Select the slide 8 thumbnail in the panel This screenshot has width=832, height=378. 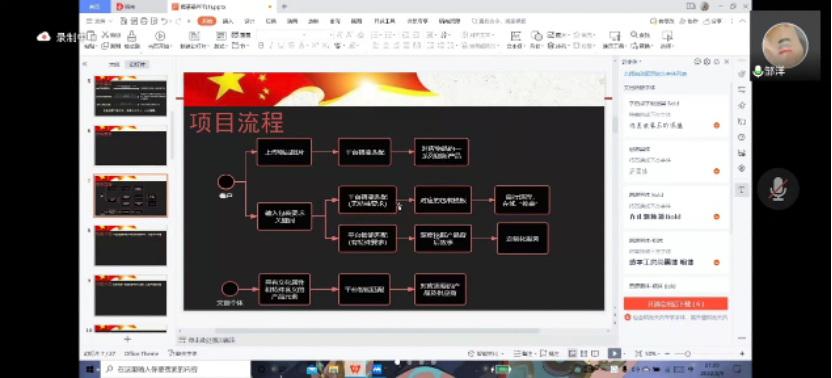coord(131,246)
